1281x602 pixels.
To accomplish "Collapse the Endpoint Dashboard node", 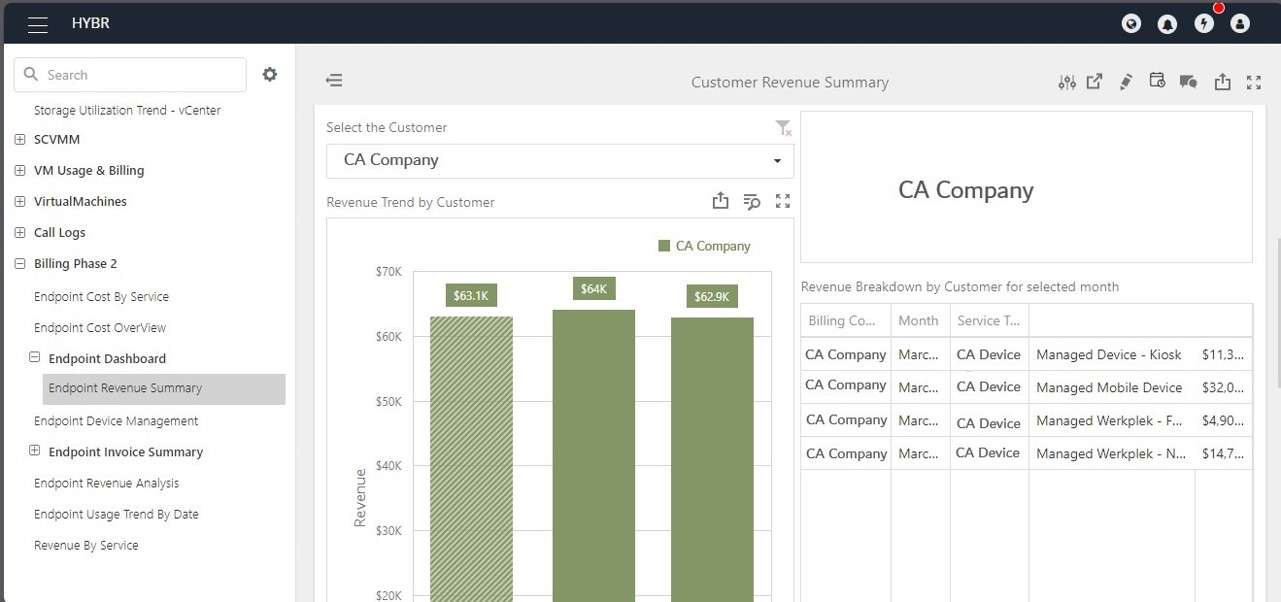I will [34, 357].
